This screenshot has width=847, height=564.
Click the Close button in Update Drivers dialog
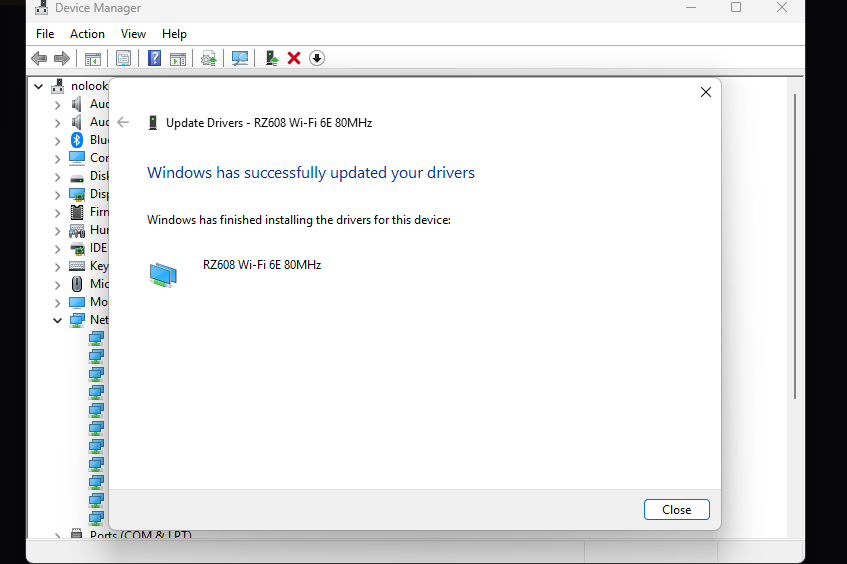(676, 509)
